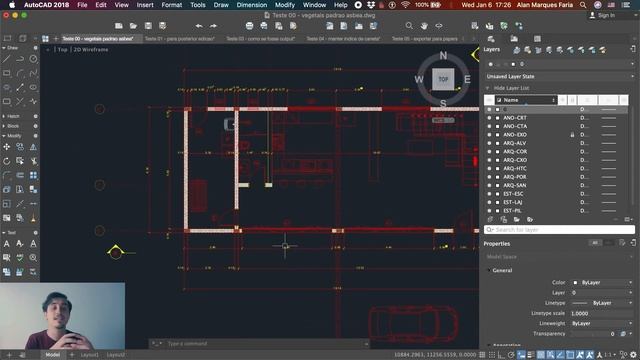640x360 pixels.
Task: Expand the Hatch panel section
Action: pos(4,116)
